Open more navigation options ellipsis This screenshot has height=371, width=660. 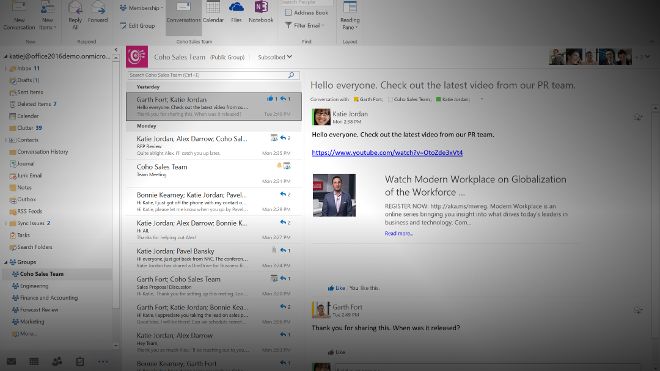[103, 361]
